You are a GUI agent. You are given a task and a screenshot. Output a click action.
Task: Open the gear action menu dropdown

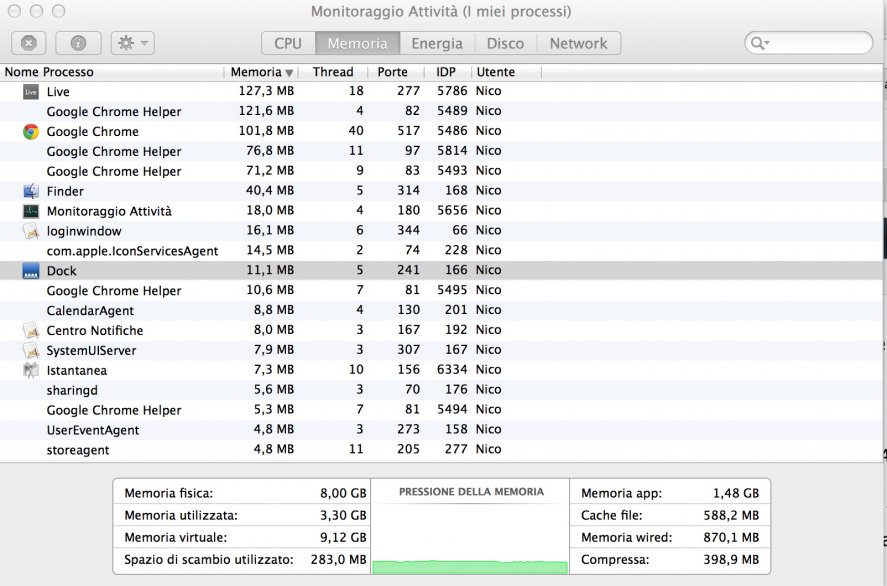pos(132,43)
